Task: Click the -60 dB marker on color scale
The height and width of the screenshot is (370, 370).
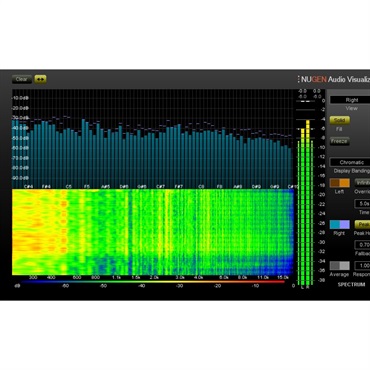Action: [x=65, y=286]
